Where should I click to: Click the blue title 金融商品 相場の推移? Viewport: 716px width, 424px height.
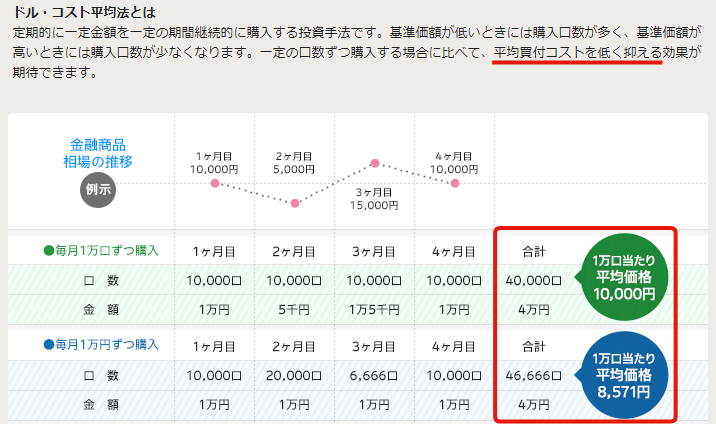[98, 153]
